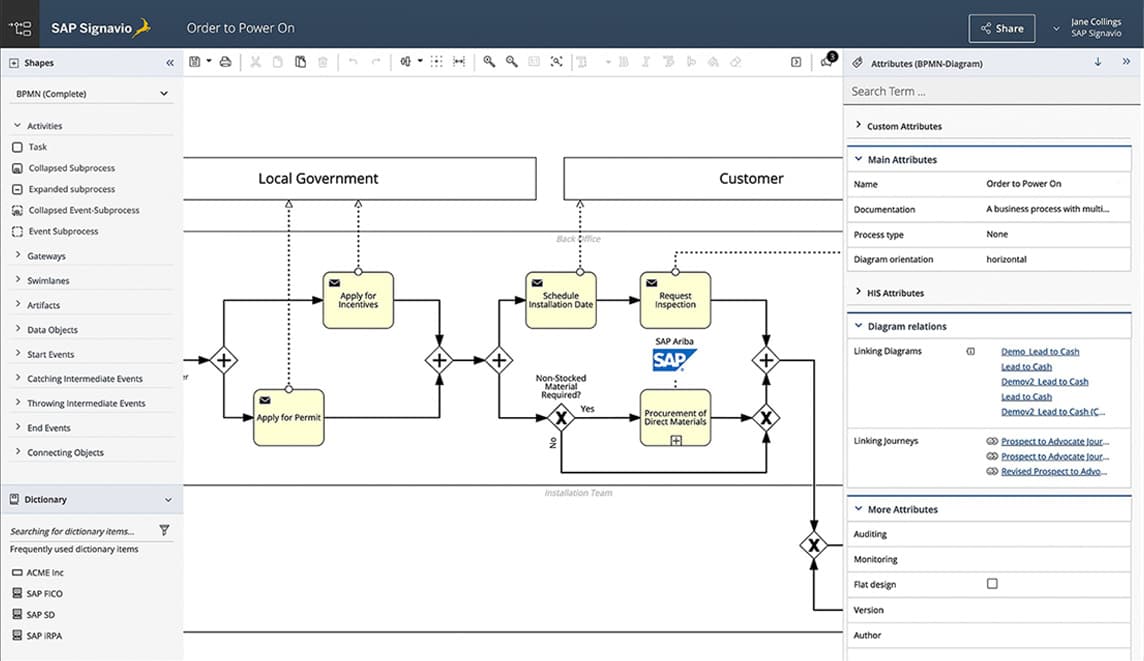Open the Swimlanes category
Viewport: 1144px width, 661px height.
click(x=48, y=281)
